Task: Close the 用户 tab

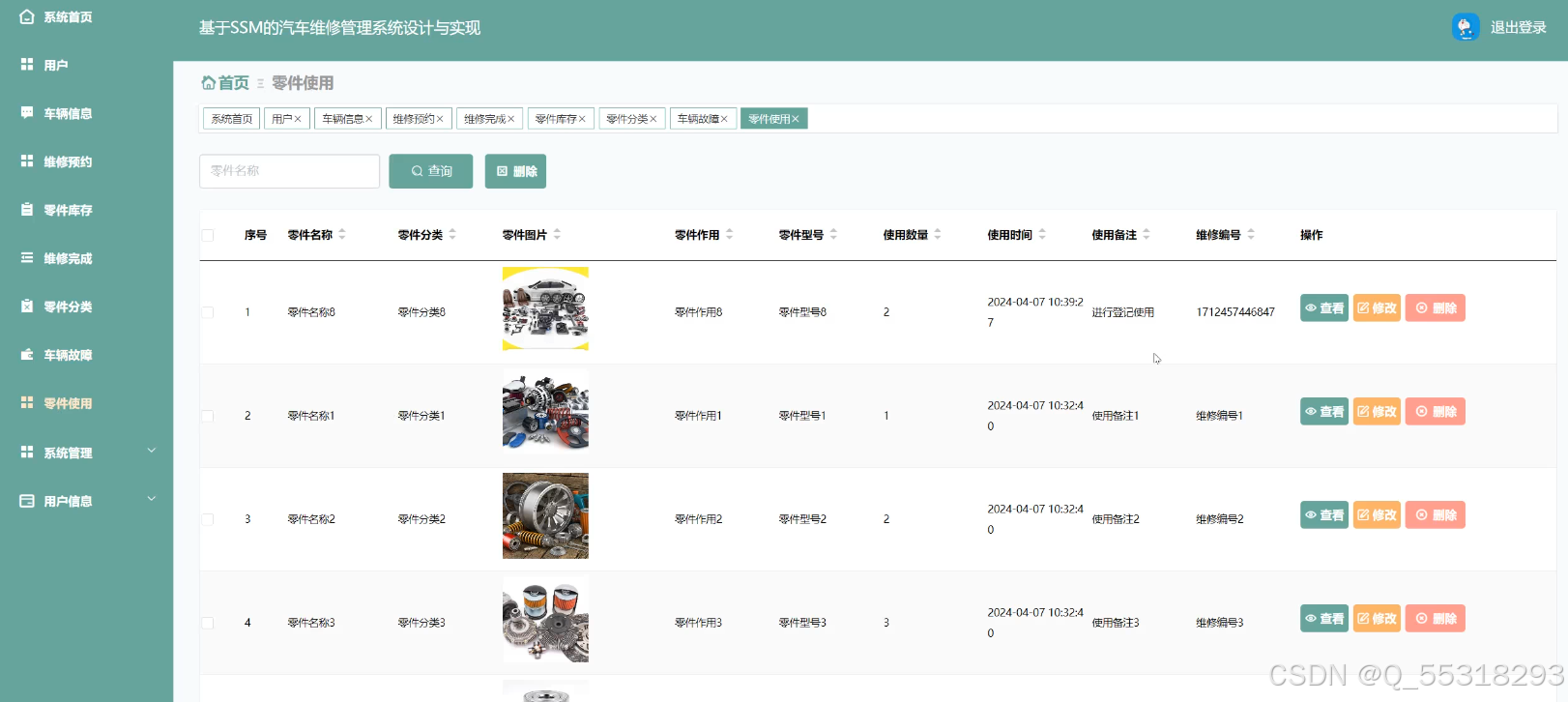Action: point(298,119)
